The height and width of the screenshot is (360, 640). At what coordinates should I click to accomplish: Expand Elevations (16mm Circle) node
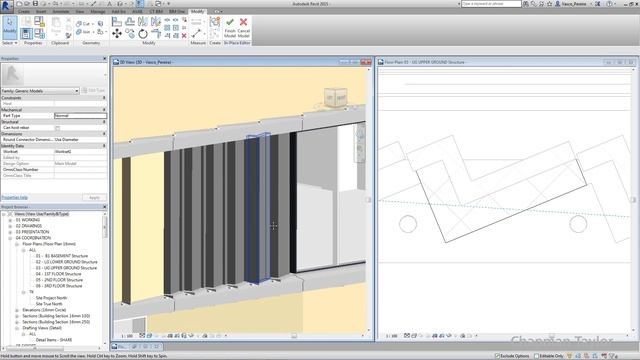[17, 310]
